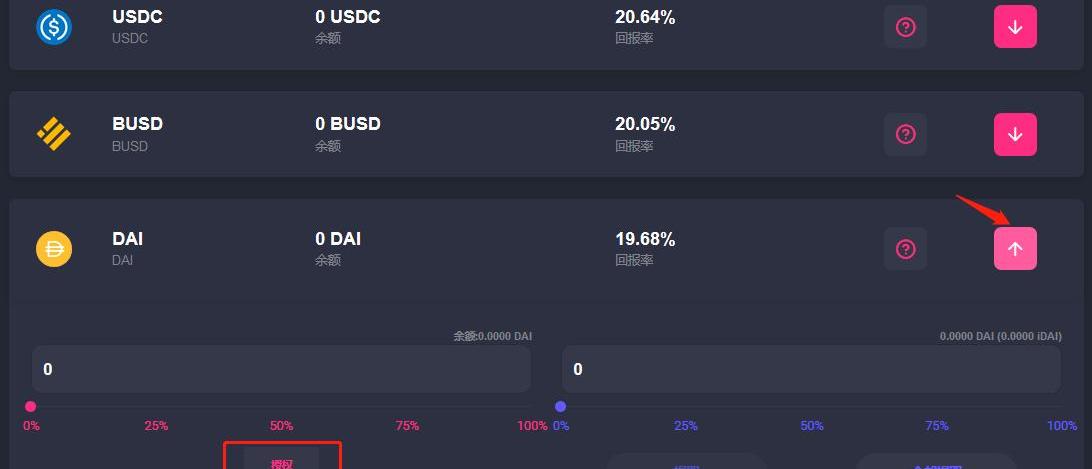Expand the USDC row with down arrow

(1015, 27)
